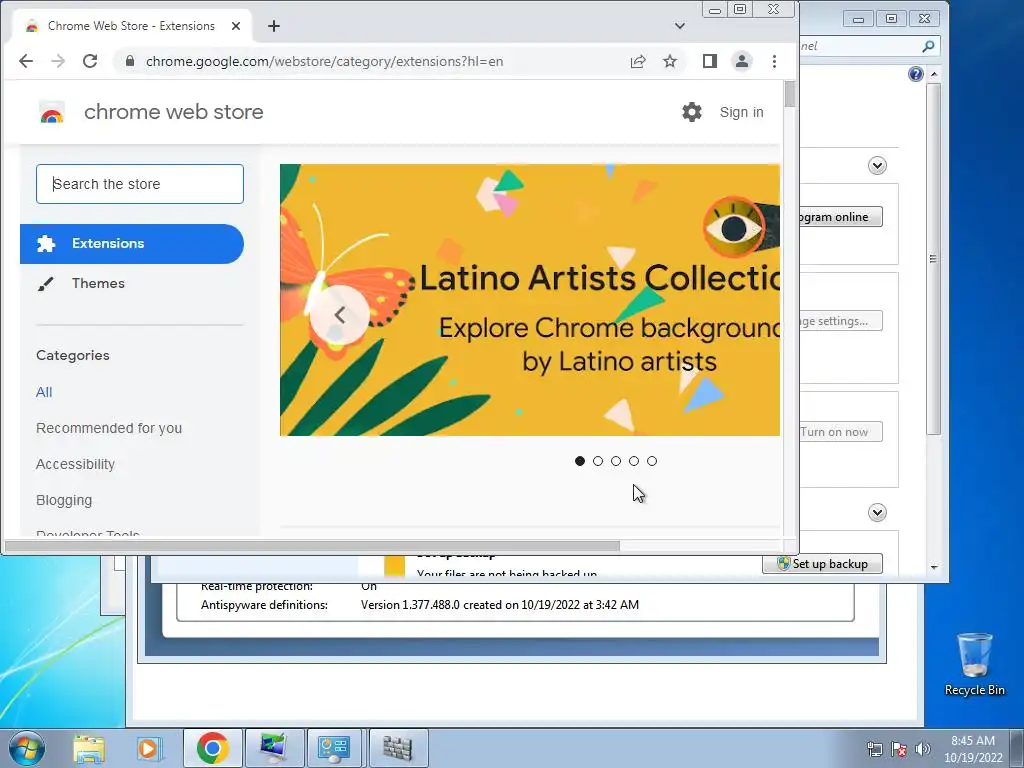Click the chrome web store rainbow logo
This screenshot has height=768, width=1024.
52,112
